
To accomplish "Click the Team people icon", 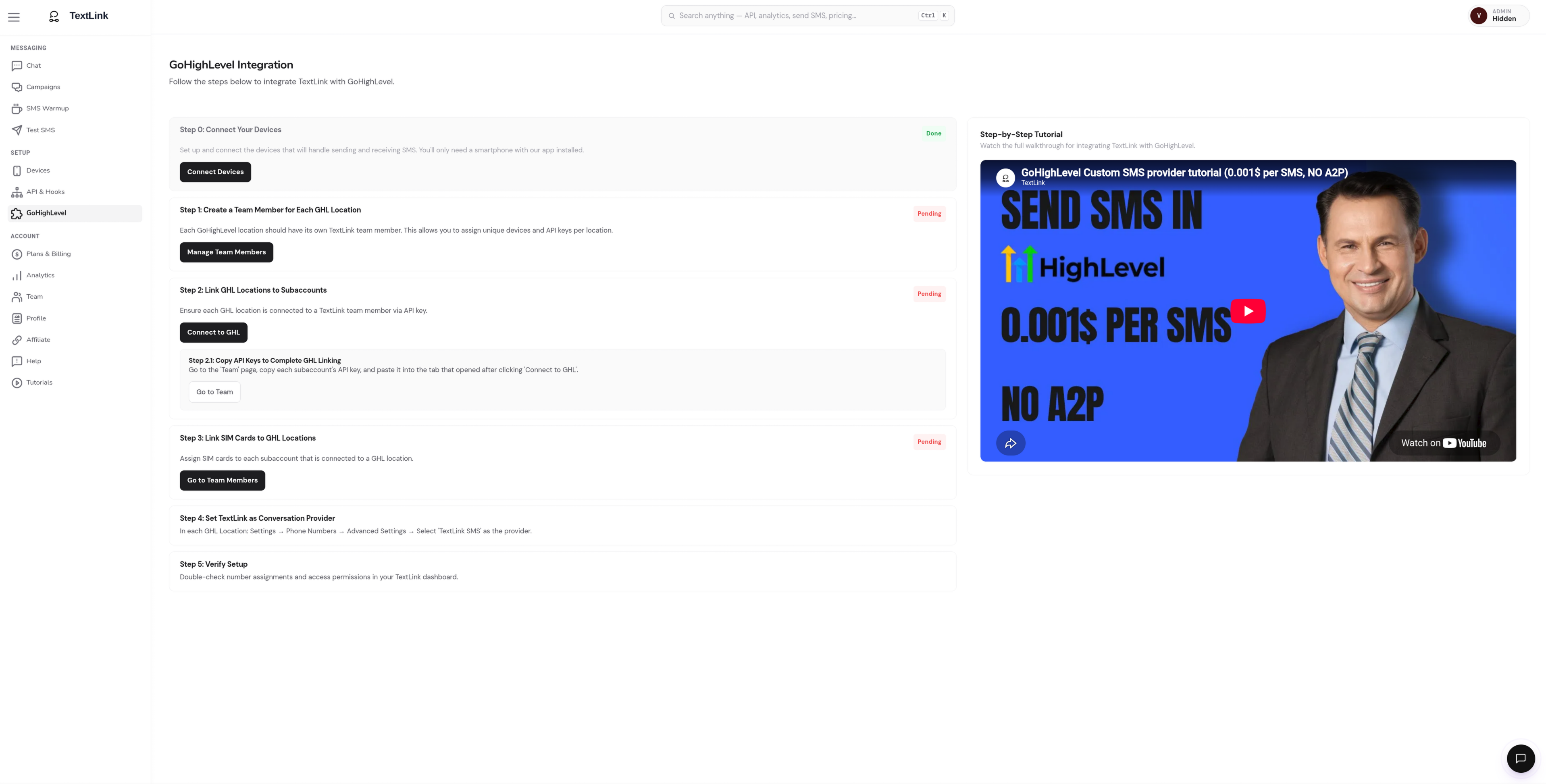I will pos(17,297).
